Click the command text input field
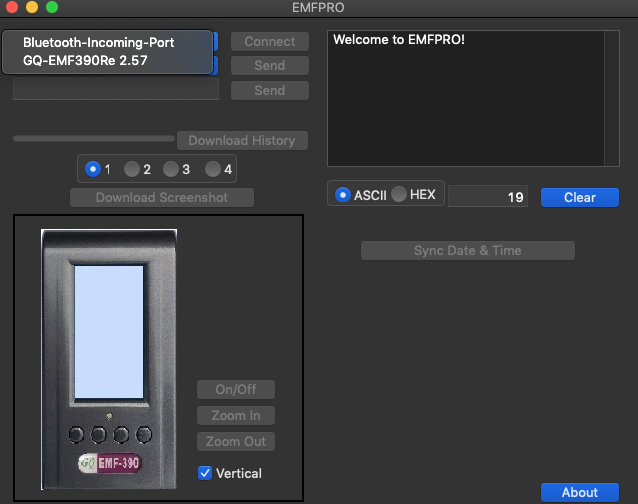Viewport: 638px width, 504px height. point(116,89)
